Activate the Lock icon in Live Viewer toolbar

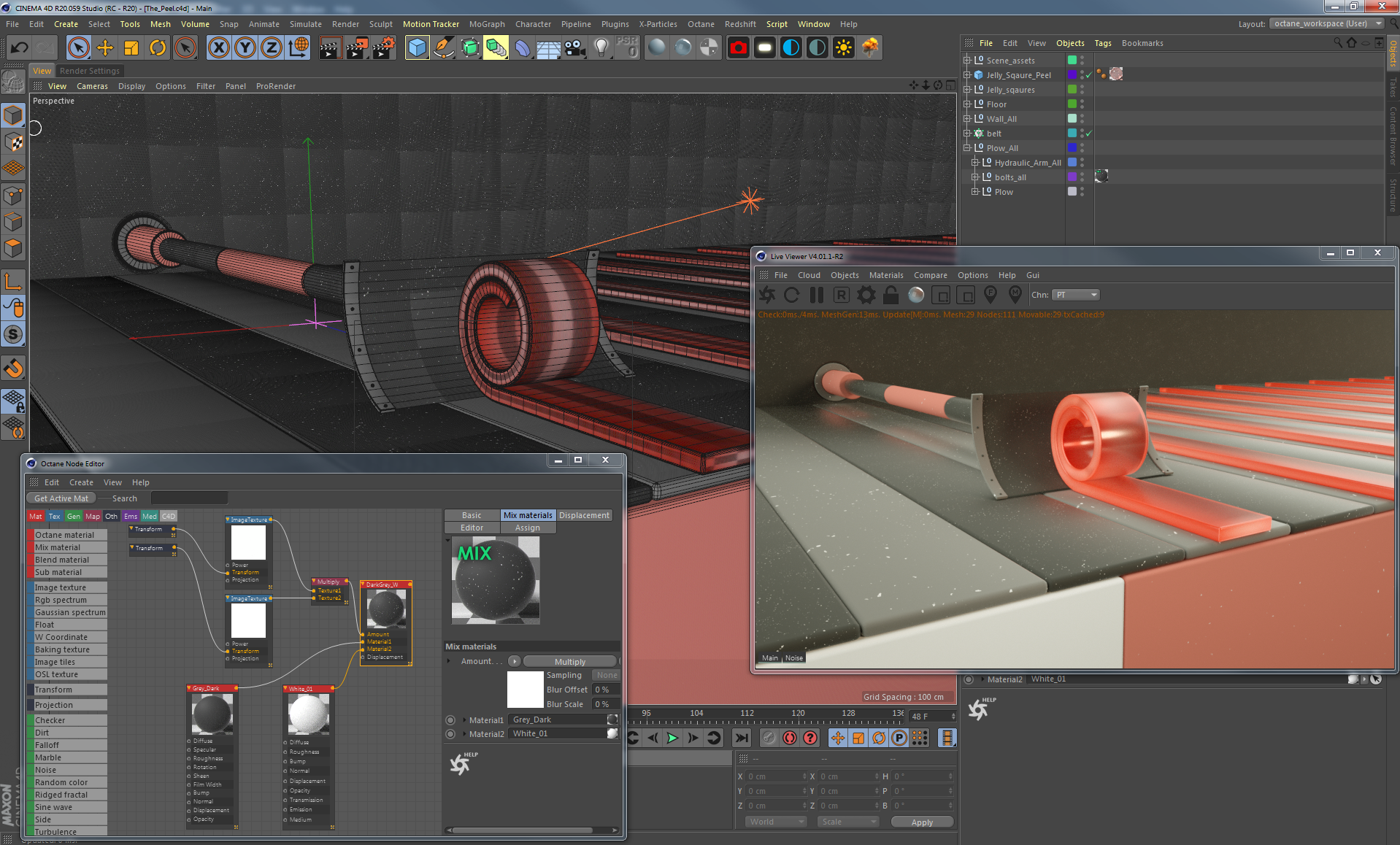(x=890, y=295)
